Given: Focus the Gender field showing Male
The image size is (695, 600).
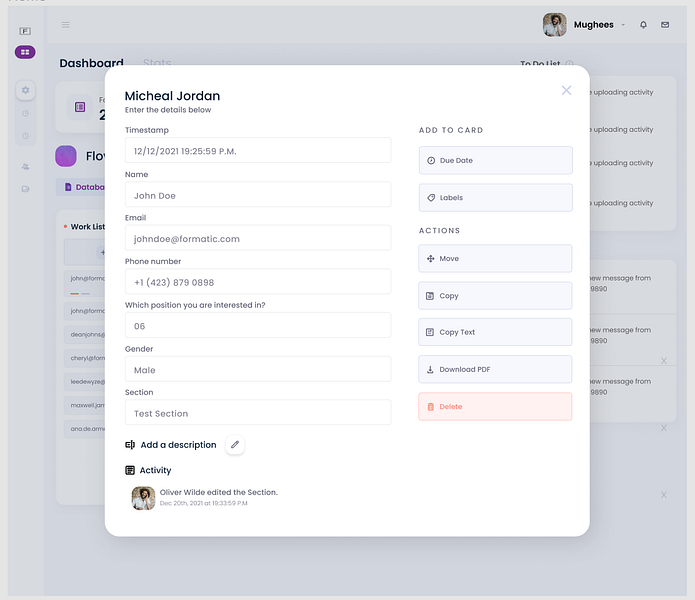Looking at the screenshot, I should coord(258,369).
